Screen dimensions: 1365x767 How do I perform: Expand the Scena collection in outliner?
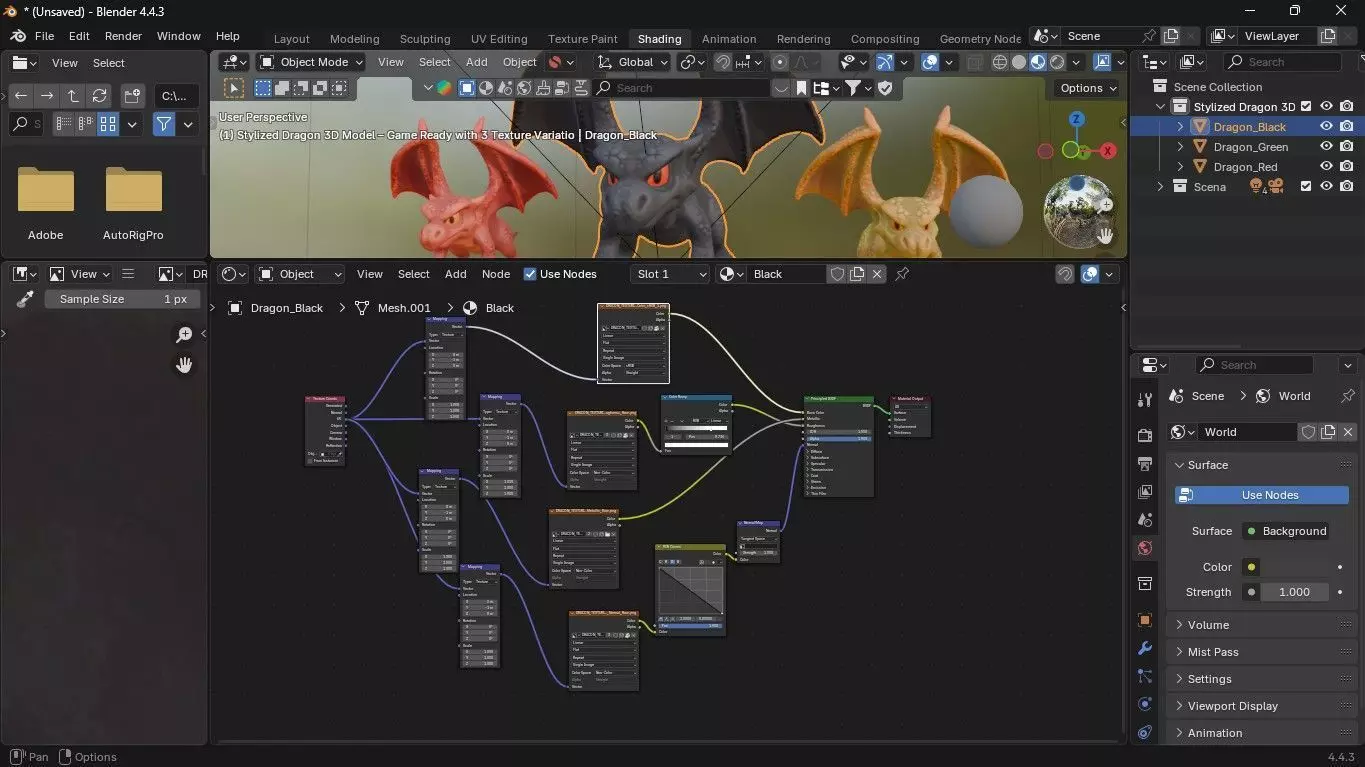point(1160,187)
